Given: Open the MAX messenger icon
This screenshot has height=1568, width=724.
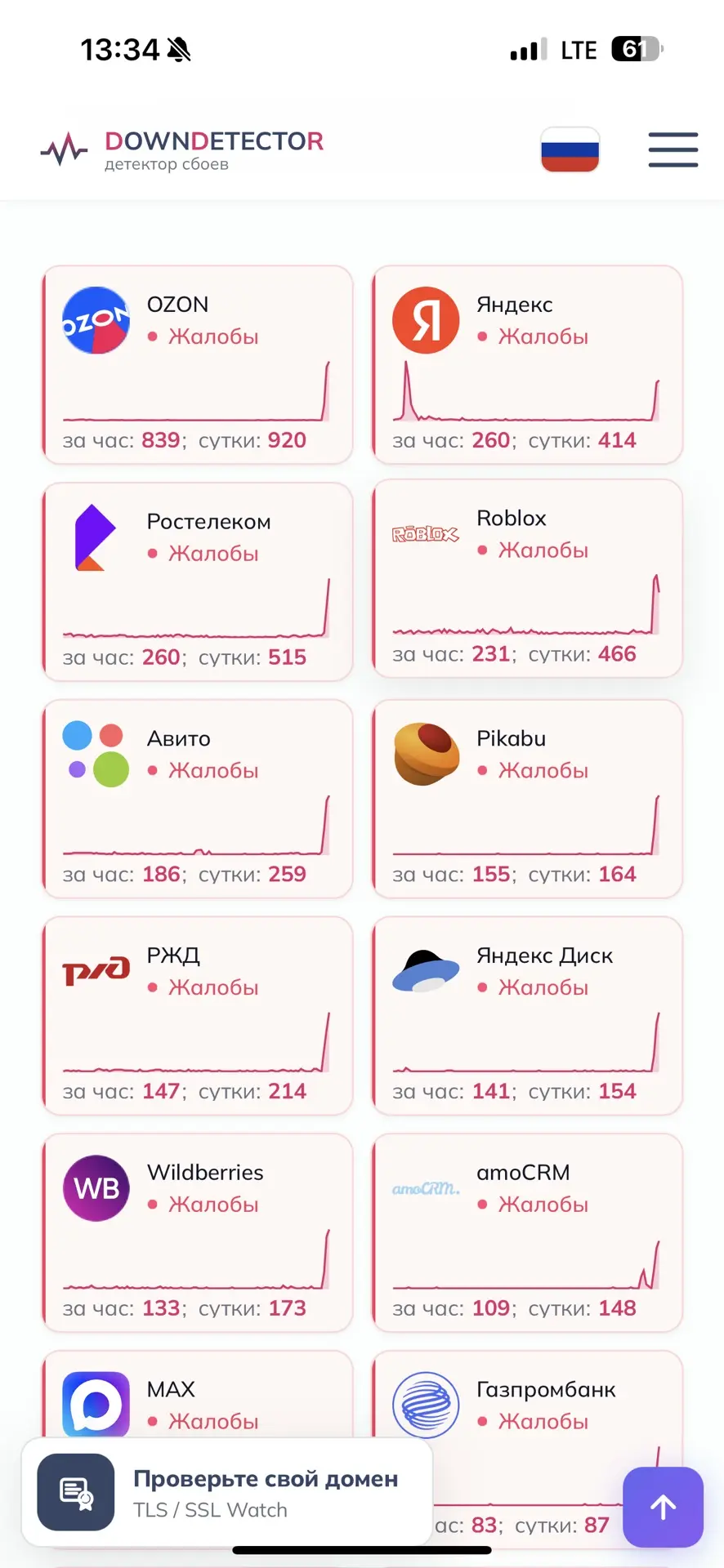Looking at the screenshot, I should tap(96, 1404).
